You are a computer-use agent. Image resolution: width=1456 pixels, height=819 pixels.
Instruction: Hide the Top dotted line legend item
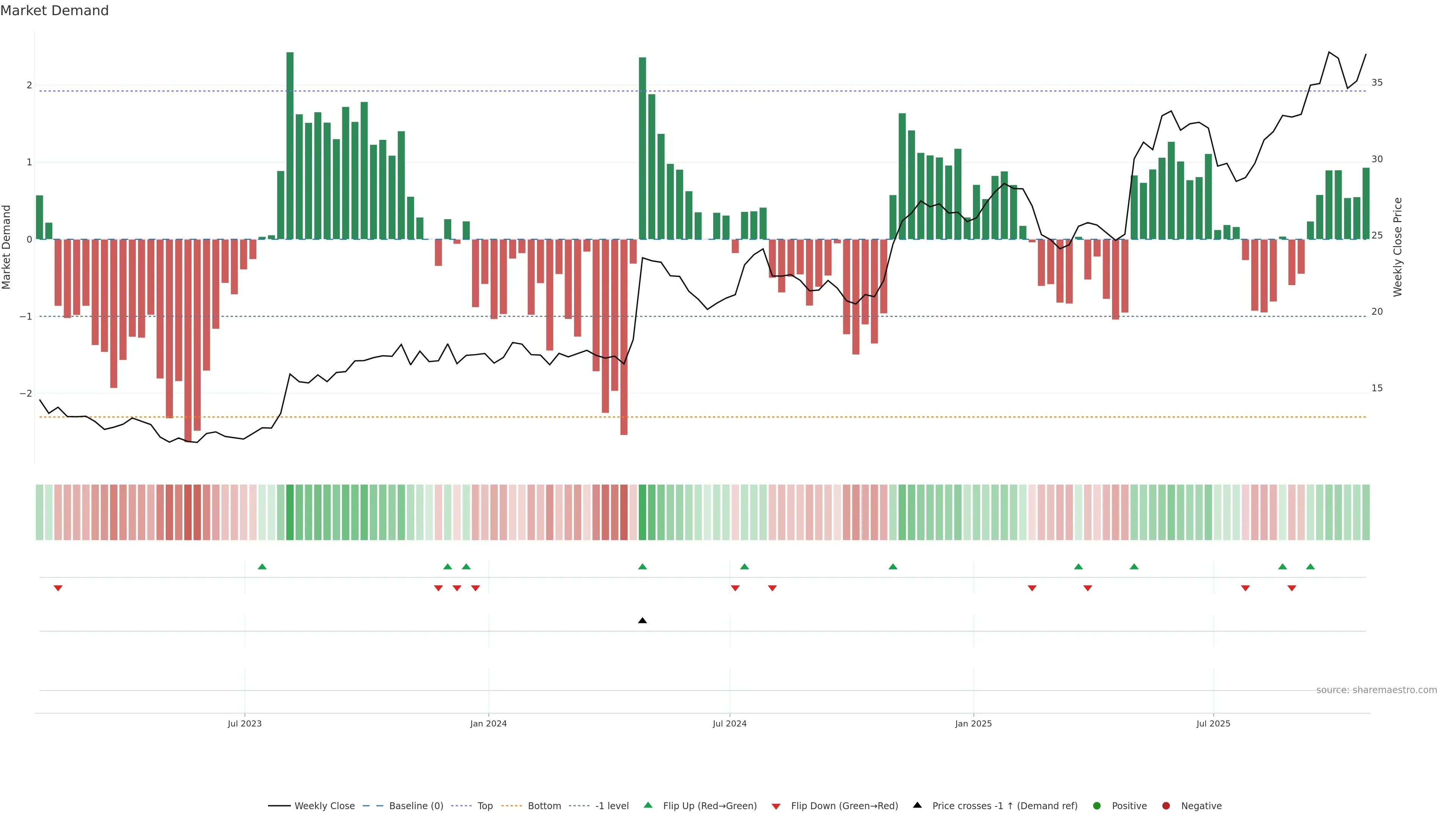[x=485, y=806]
